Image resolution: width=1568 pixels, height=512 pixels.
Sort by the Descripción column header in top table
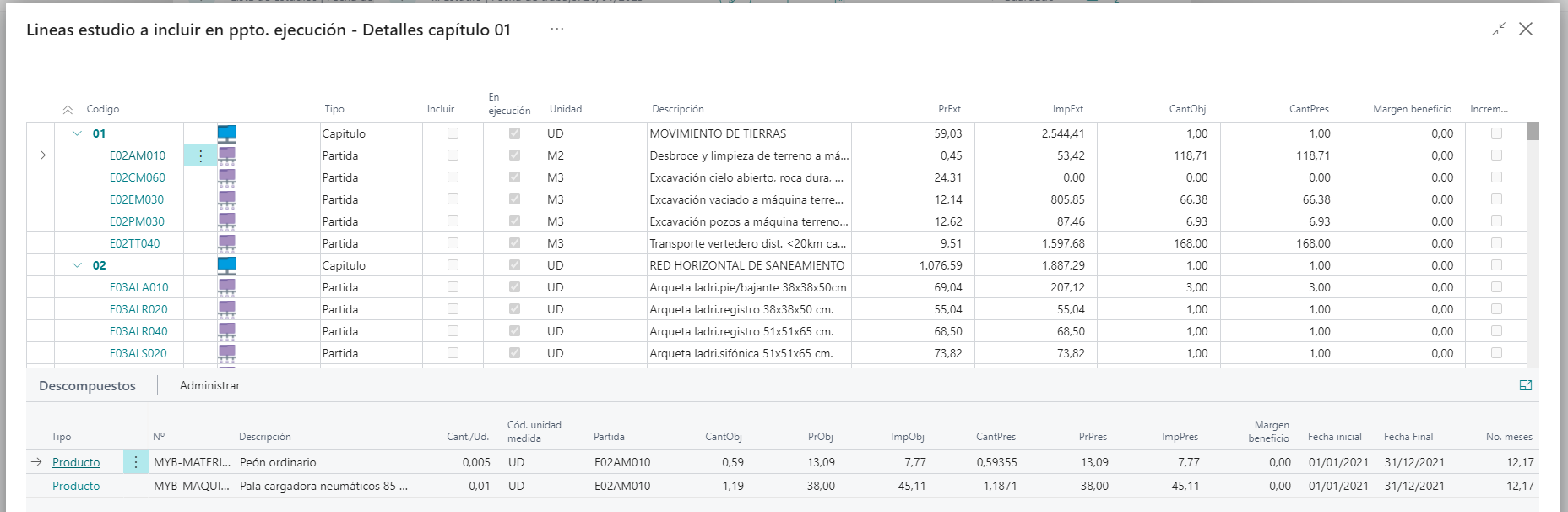click(678, 109)
